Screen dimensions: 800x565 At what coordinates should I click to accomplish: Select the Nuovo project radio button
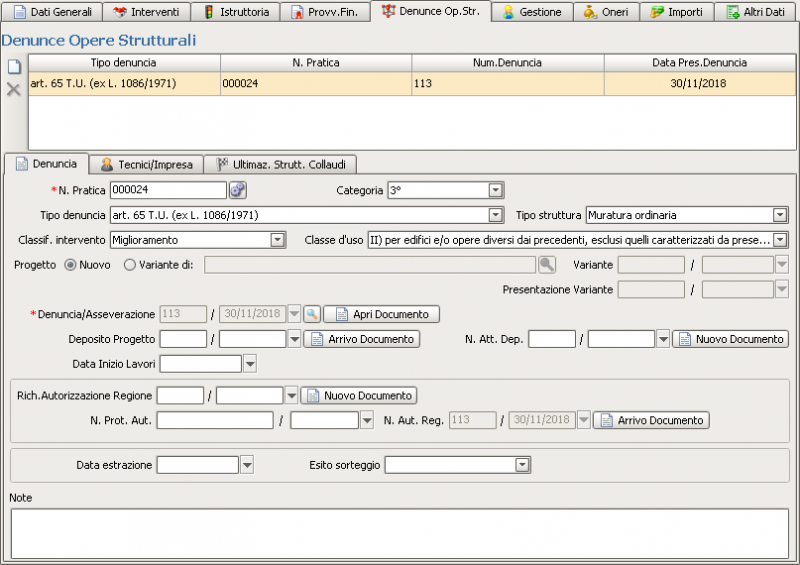(70, 265)
